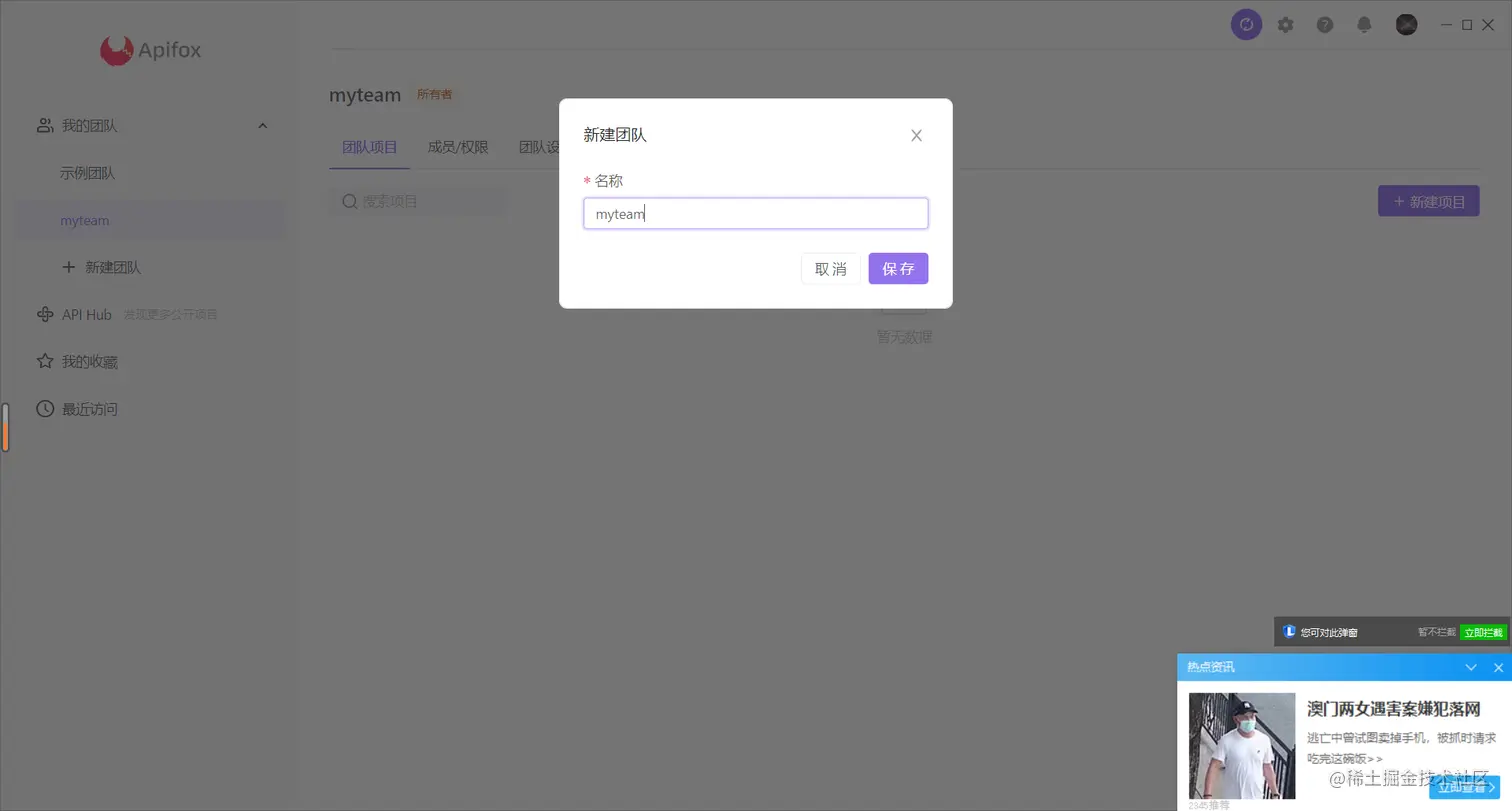Open the notifications bell icon
Image resolution: width=1512 pixels, height=811 pixels.
click(x=1364, y=24)
